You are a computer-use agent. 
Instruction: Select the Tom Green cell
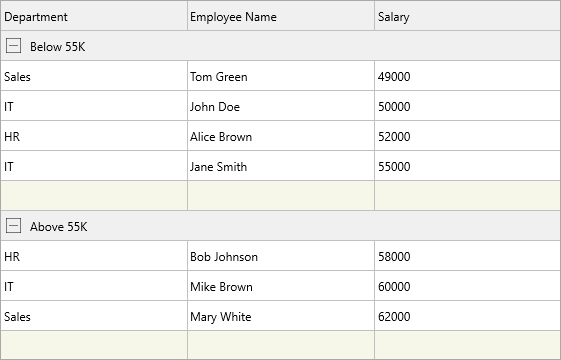[281, 76]
